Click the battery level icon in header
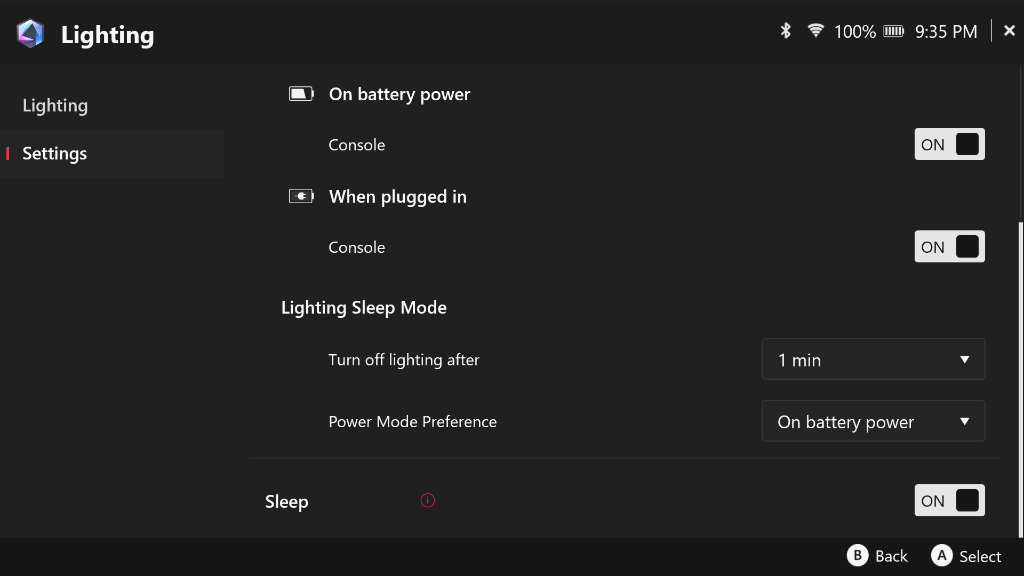The image size is (1024, 576). 894,32
